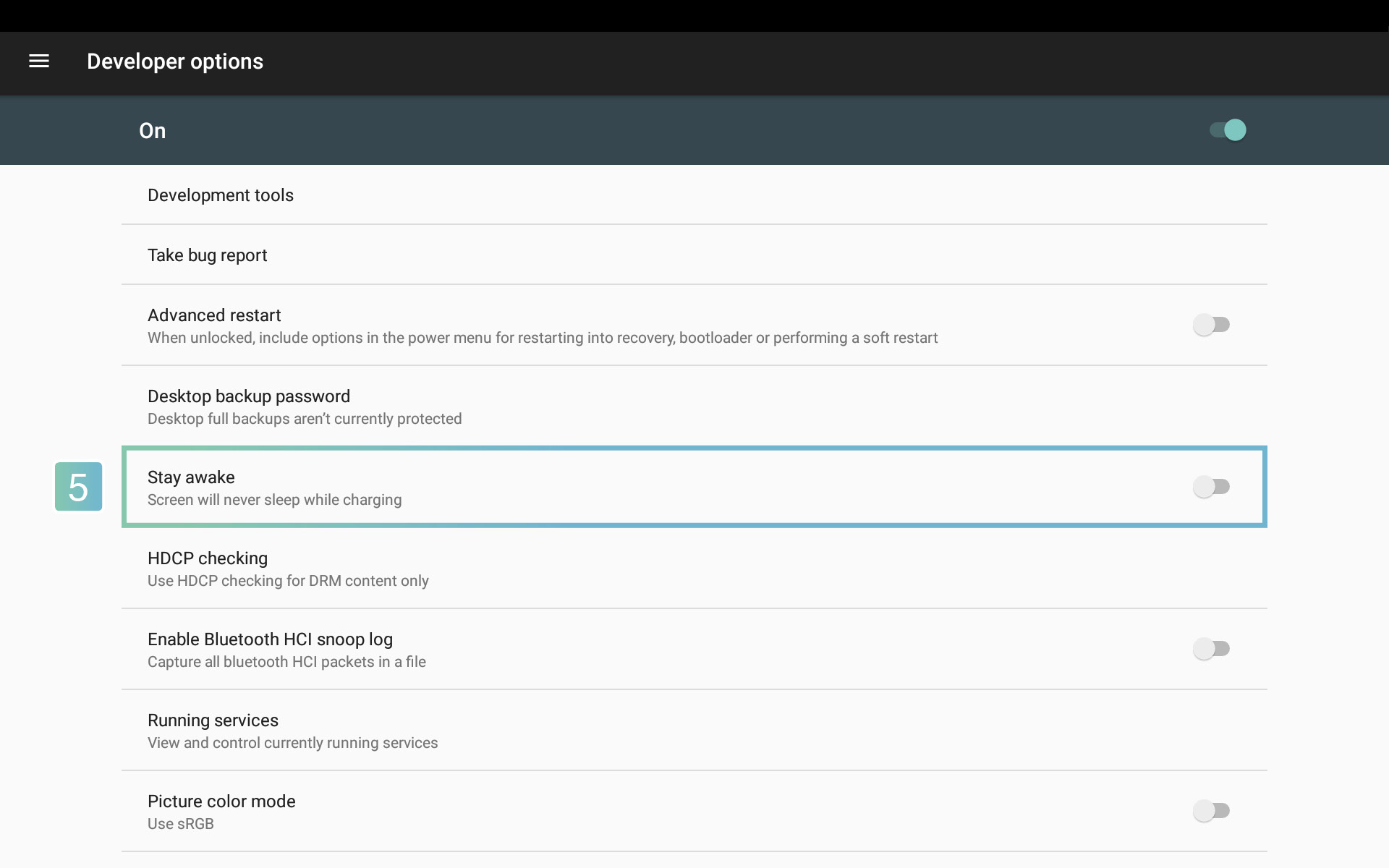1389x868 pixels.
Task: Turn off the Developer options master switch
Action: click(1228, 130)
